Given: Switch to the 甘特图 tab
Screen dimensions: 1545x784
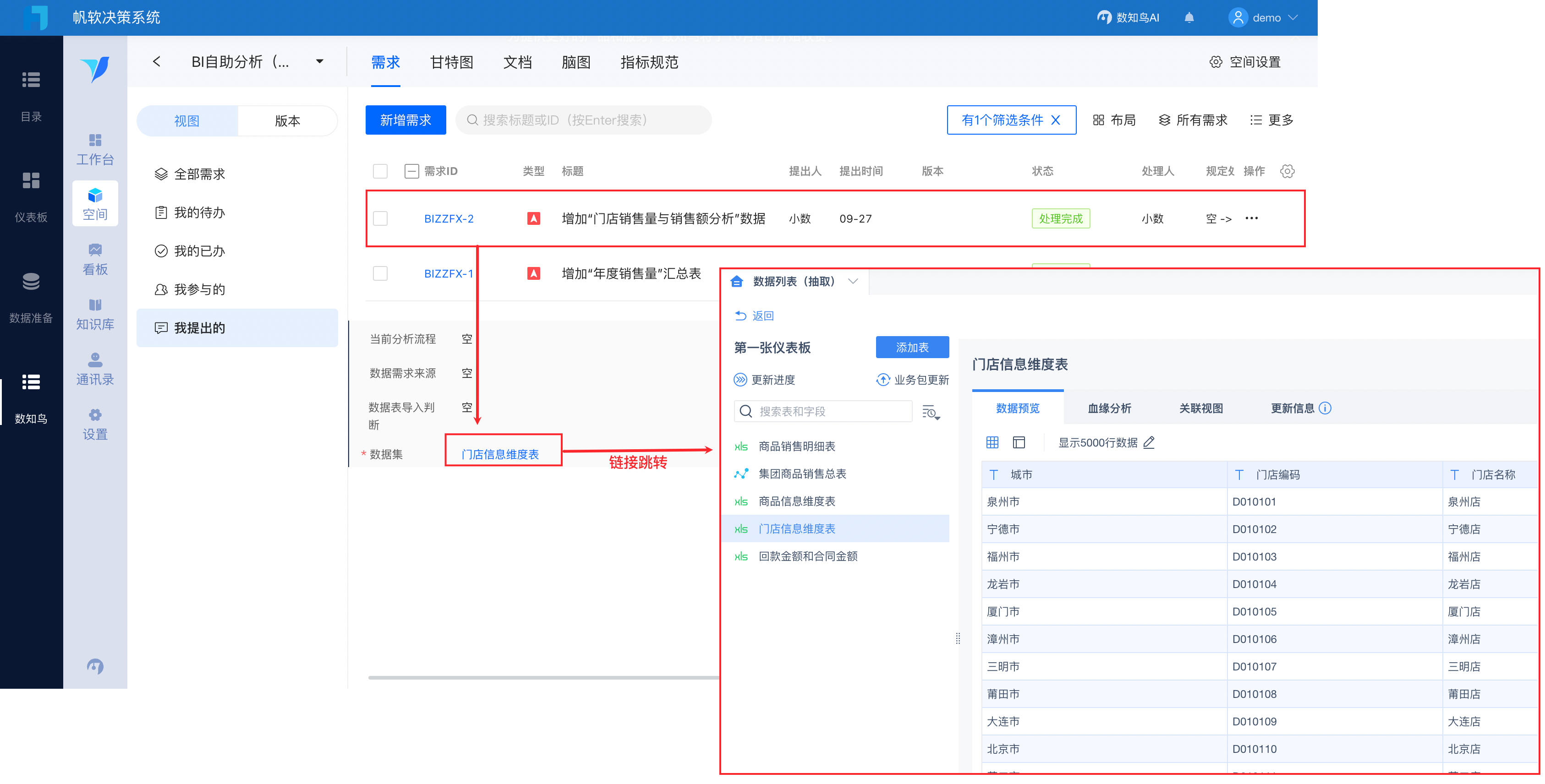Looking at the screenshot, I should coord(452,62).
